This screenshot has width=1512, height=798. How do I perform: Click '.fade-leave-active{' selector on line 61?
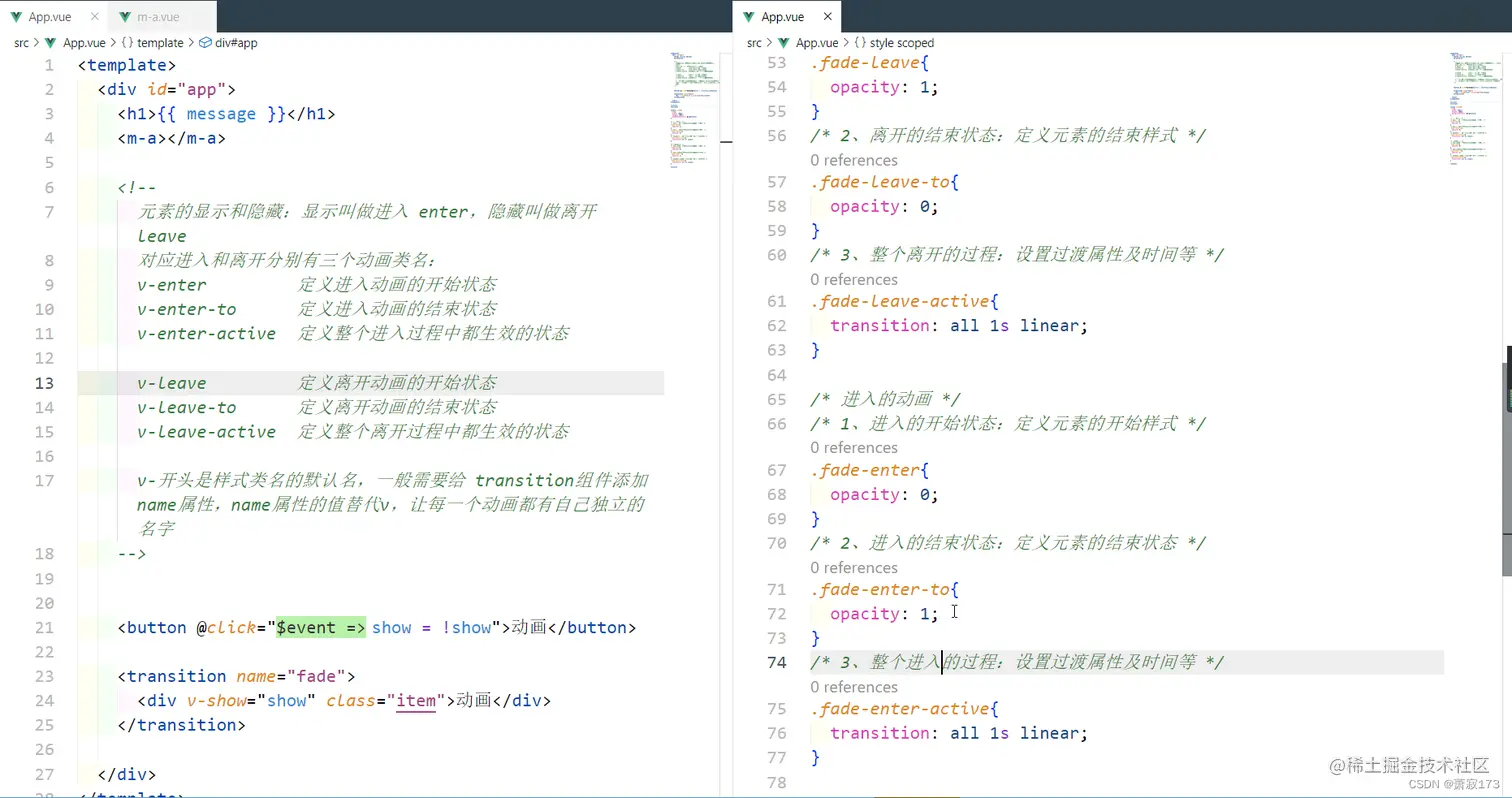point(905,301)
